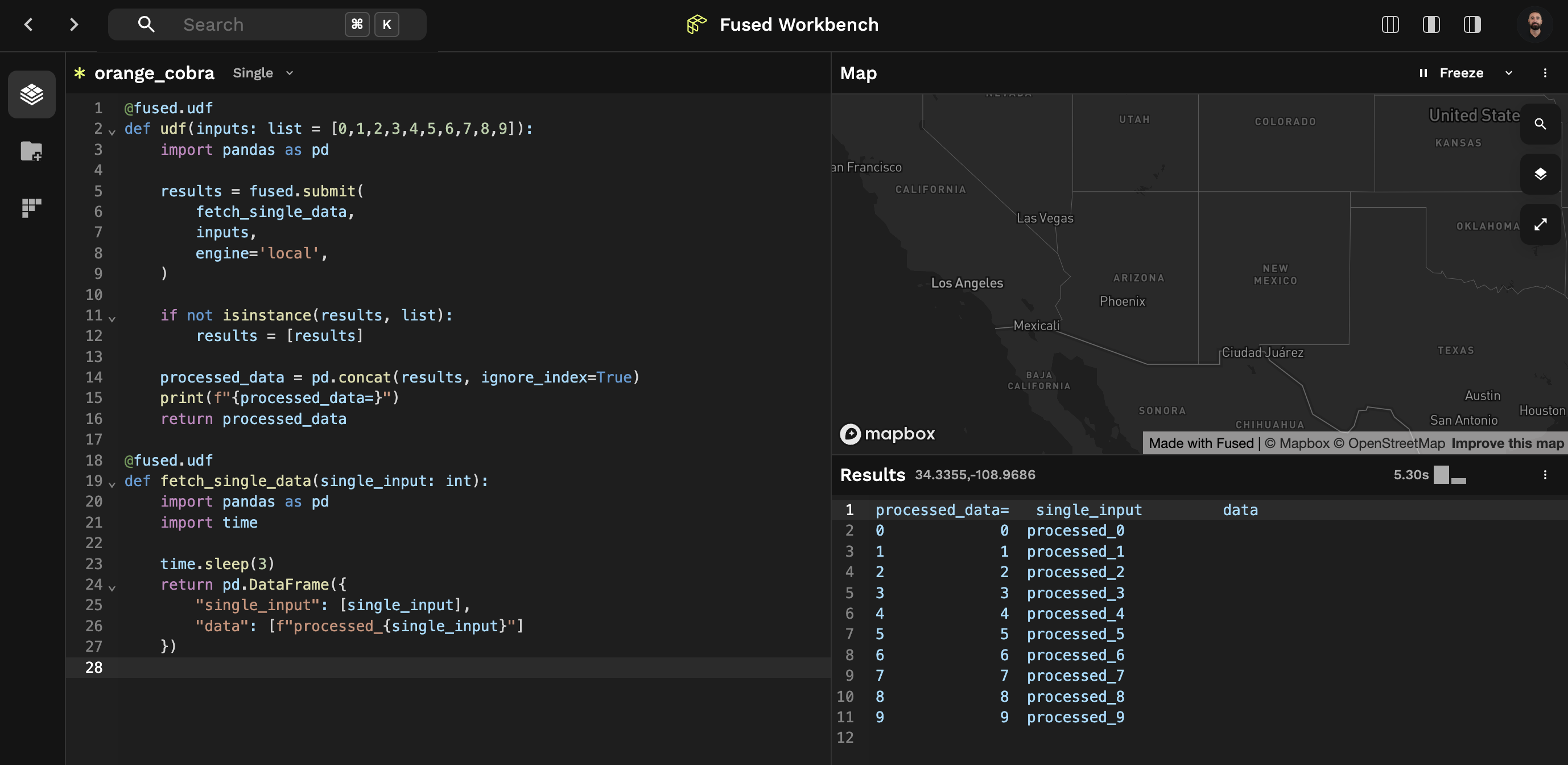Open the map layers basemap button
Image resolution: width=1568 pixels, height=765 pixels.
[x=1540, y=174]
